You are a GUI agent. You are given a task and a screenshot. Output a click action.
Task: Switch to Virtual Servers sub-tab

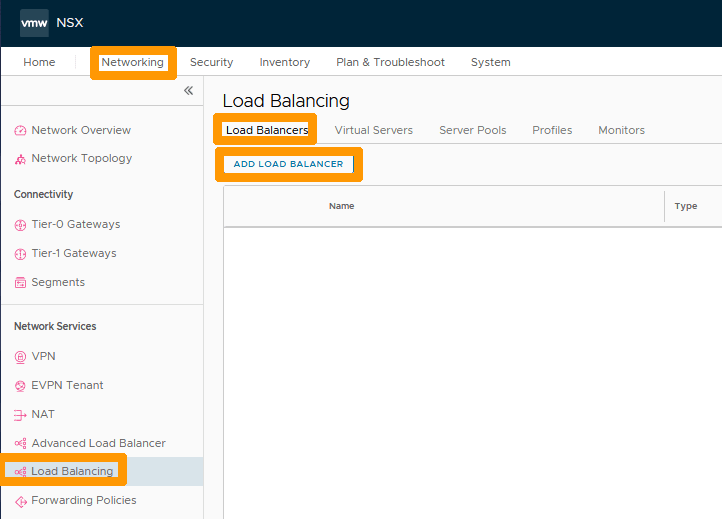click(x=373, y=130)
